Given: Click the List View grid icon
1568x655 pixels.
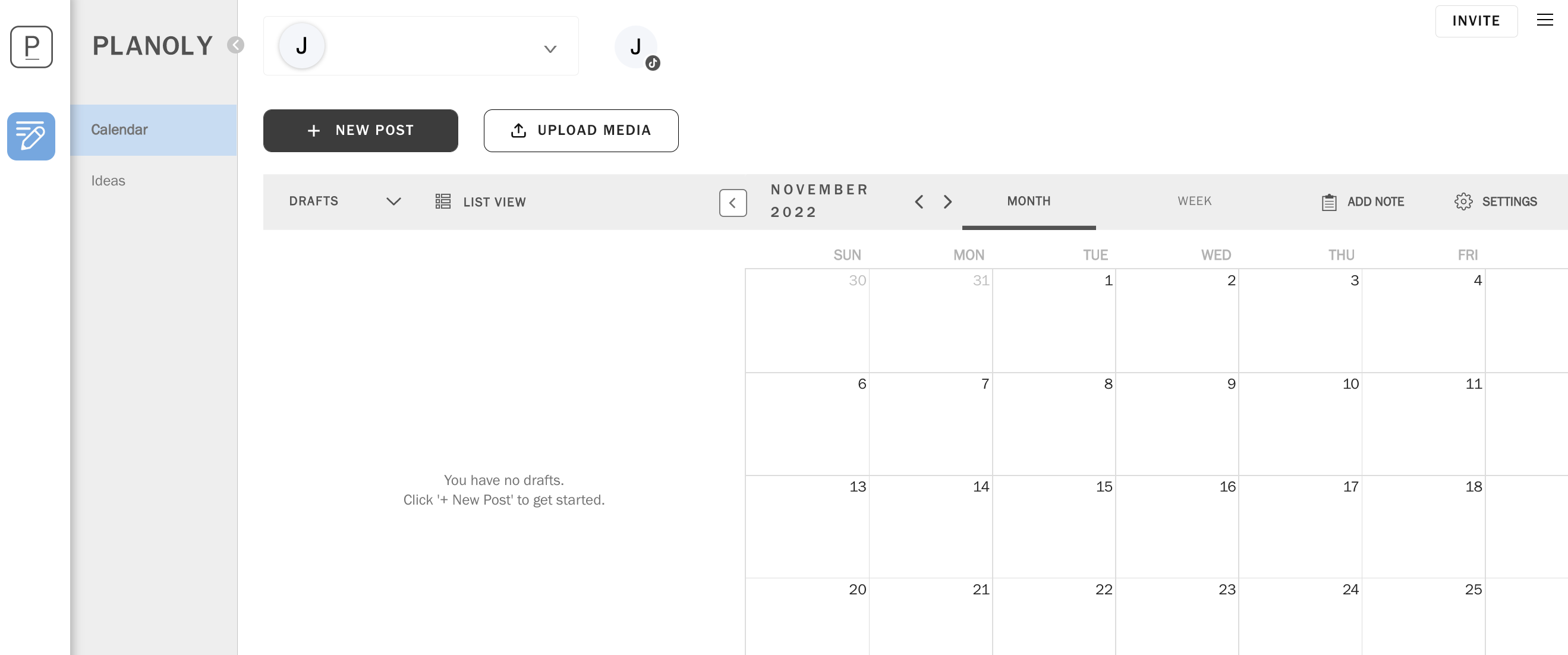Looking at the screenshot, I should click(x=442, y=201).
